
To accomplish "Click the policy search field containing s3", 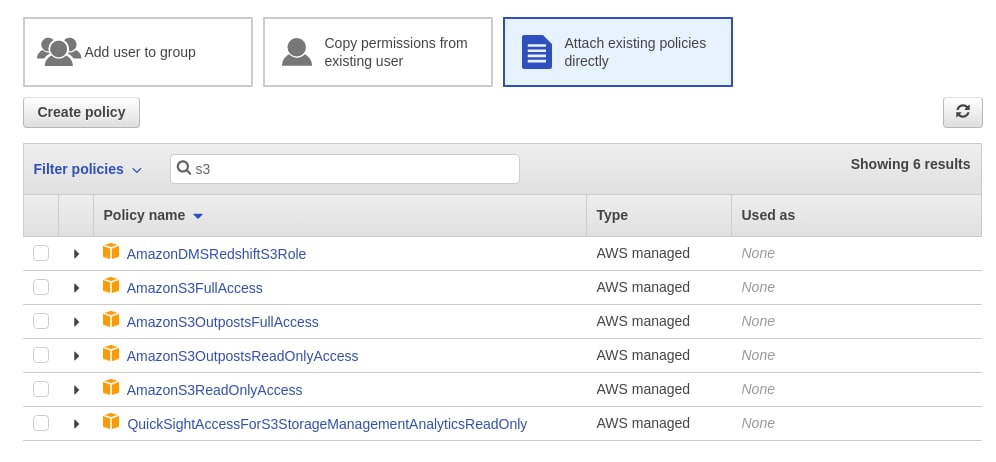I will pos(345,169).
